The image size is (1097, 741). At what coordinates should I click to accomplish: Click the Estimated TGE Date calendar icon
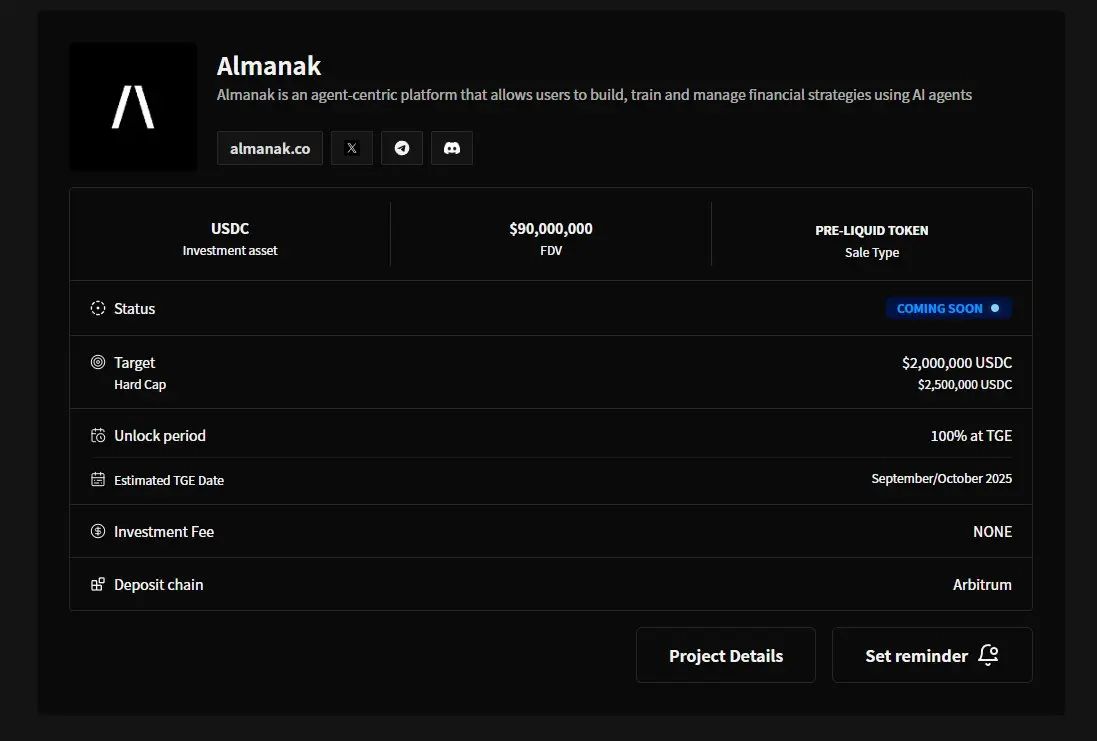98,479
